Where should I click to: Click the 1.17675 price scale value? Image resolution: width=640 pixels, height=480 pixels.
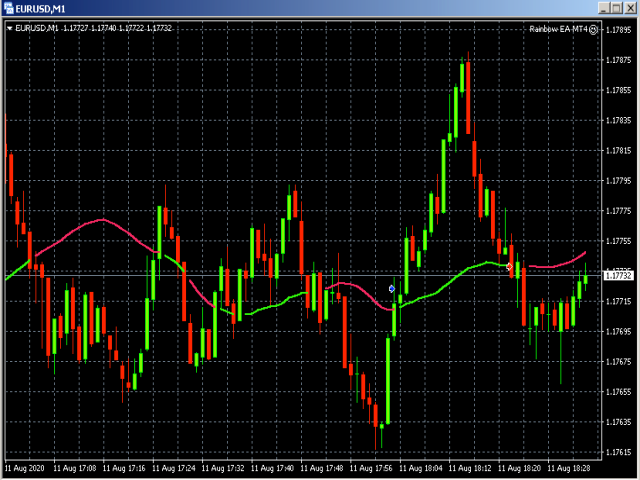click(618, 362)
